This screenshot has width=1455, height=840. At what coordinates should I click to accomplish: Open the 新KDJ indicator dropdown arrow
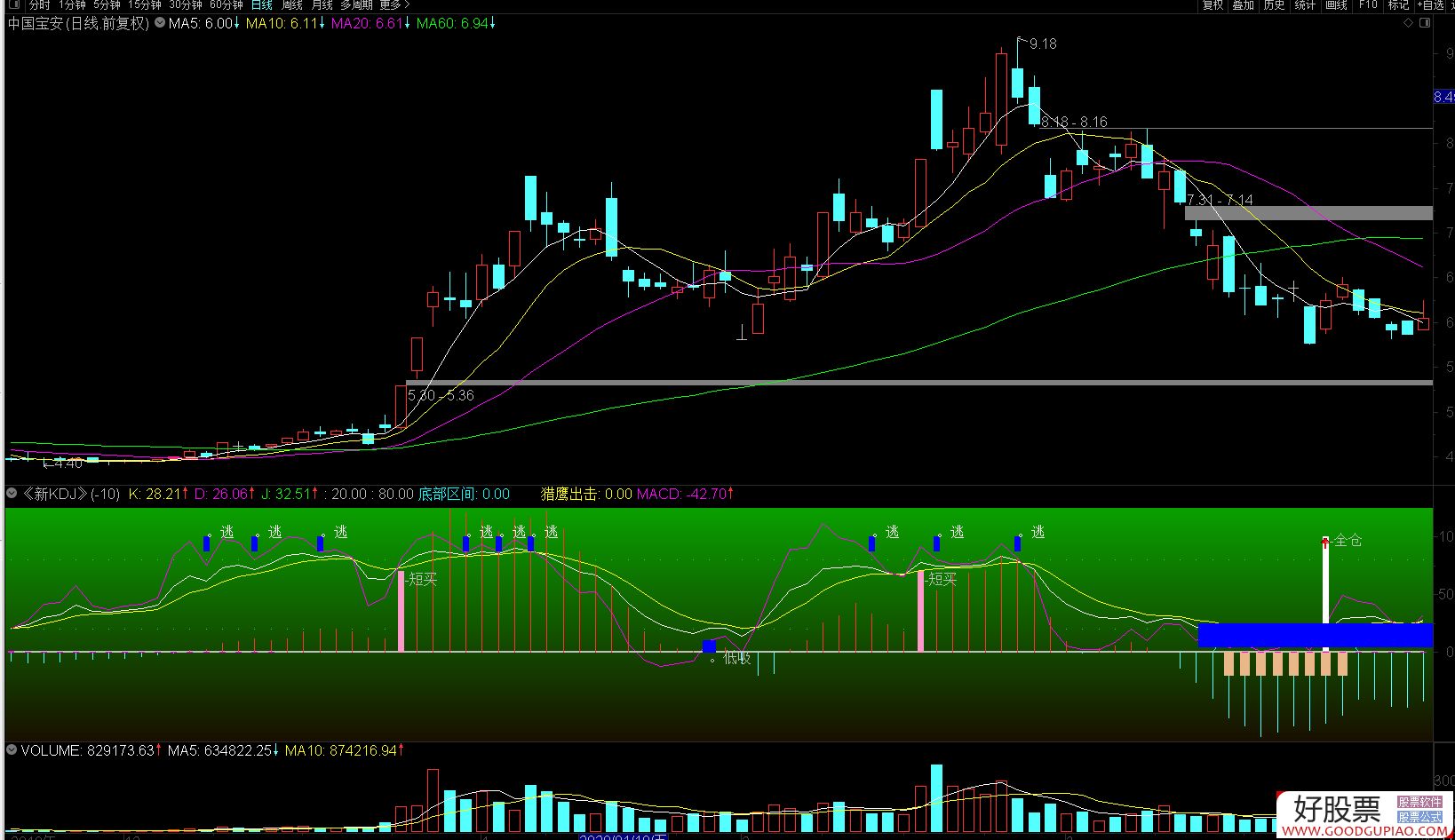pos(12,493)
